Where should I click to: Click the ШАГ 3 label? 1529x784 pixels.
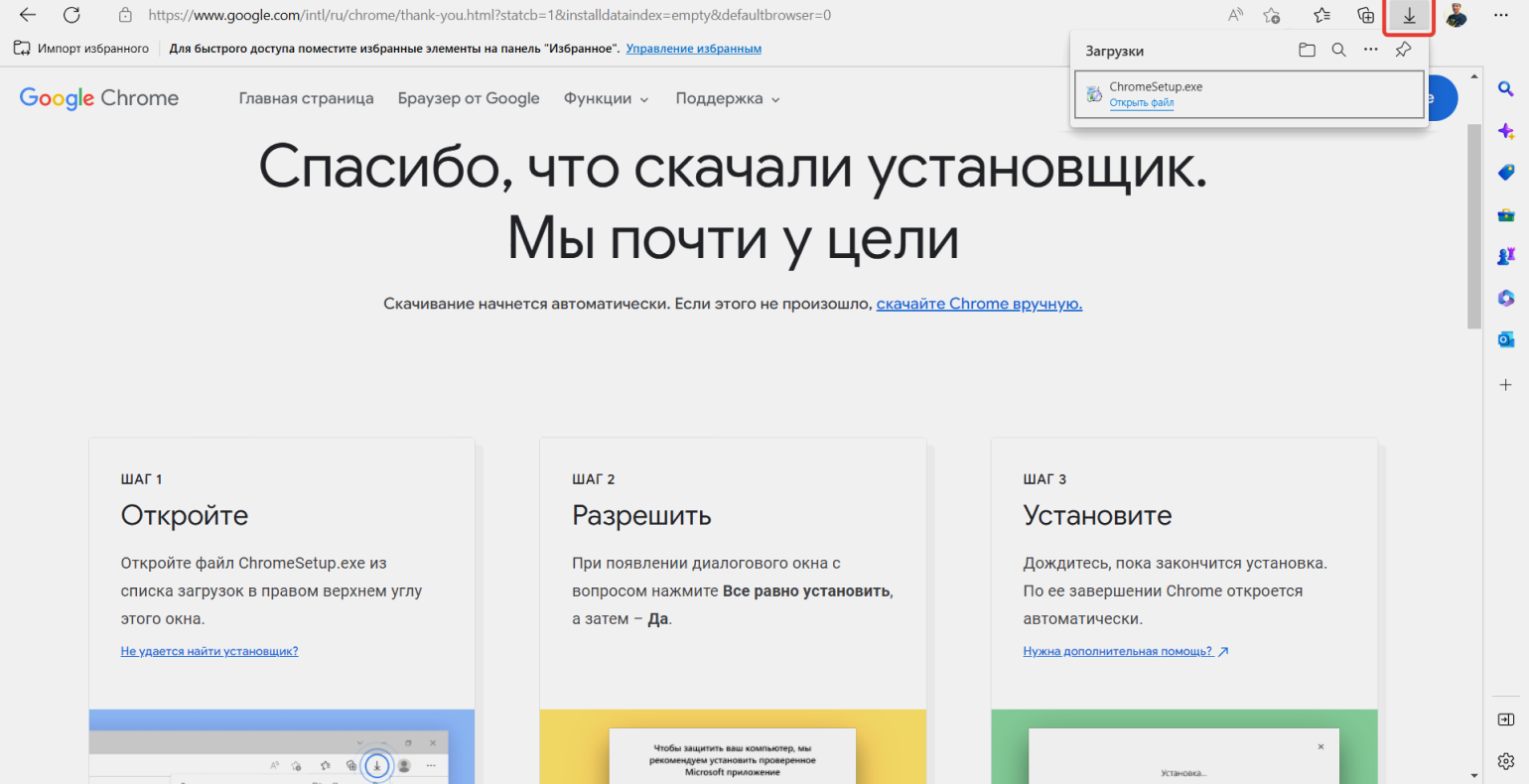(x=1044, y=479)
